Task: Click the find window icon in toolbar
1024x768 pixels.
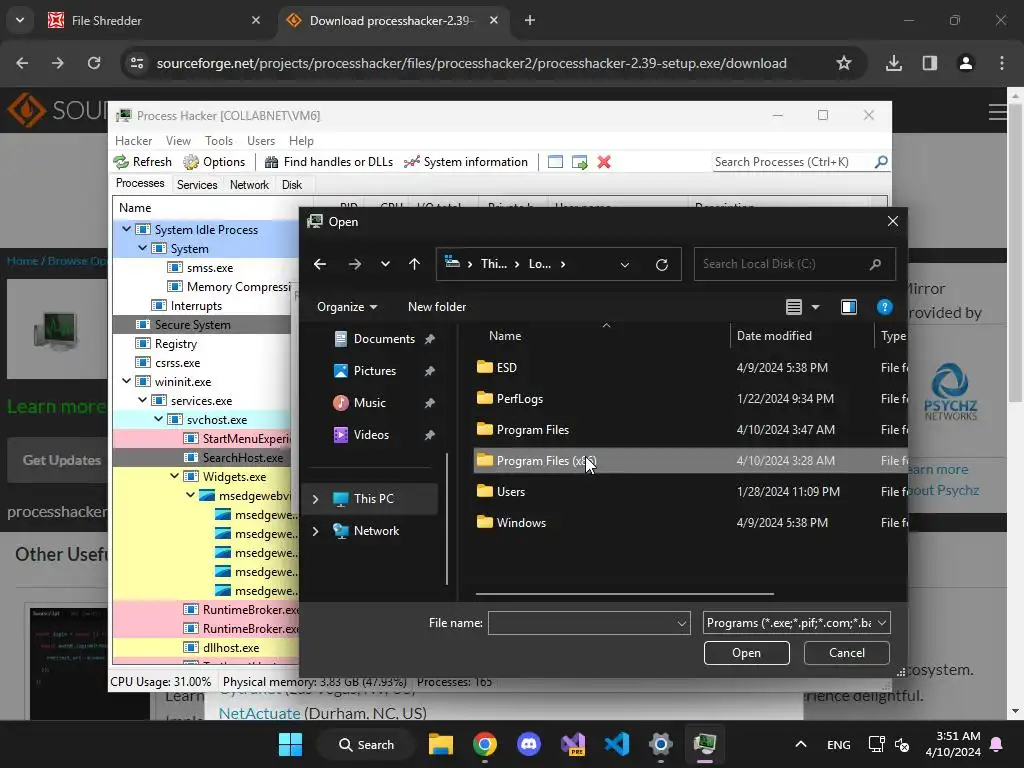Action: coord(555,162)
